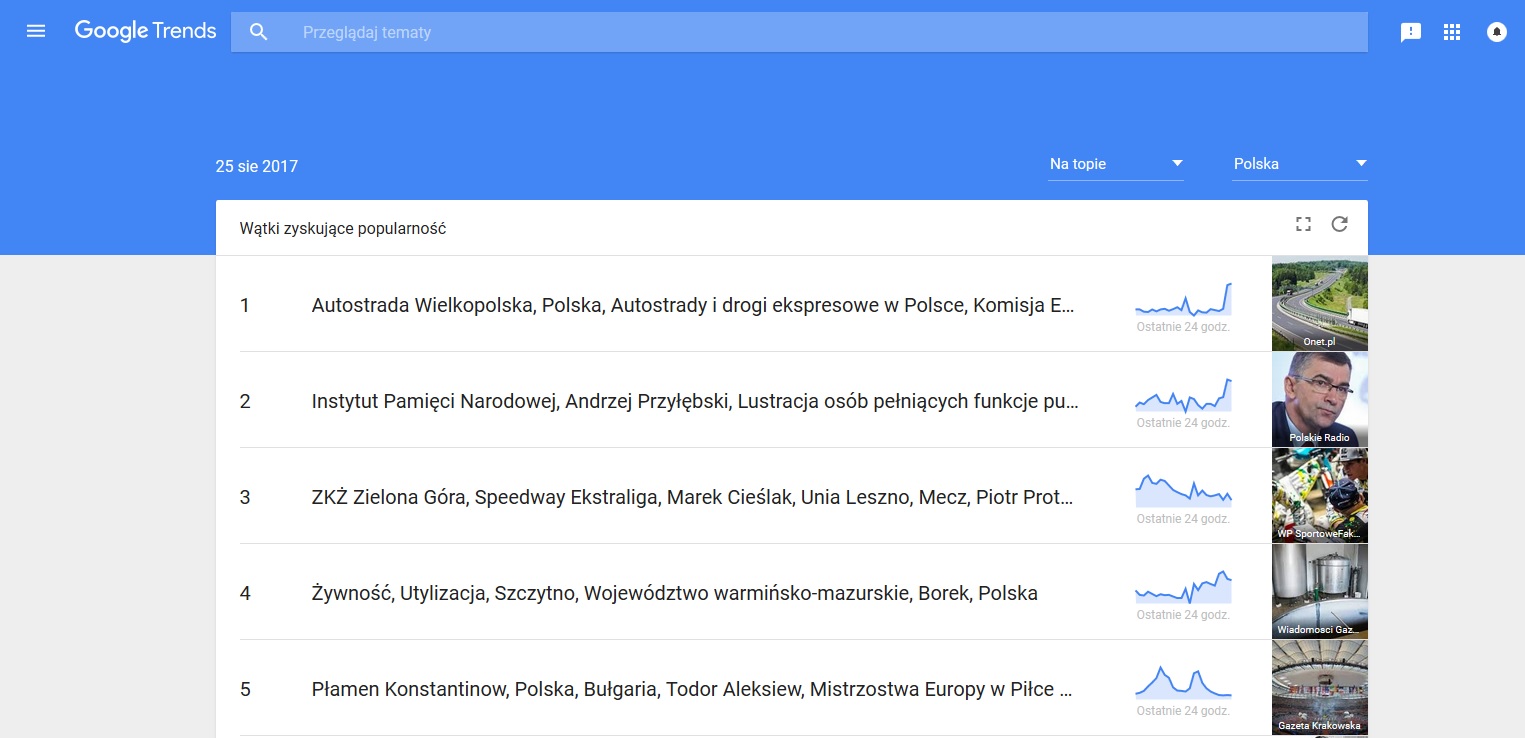Click rank number 1
The image size is (1525, 738).
coord(245,305)
